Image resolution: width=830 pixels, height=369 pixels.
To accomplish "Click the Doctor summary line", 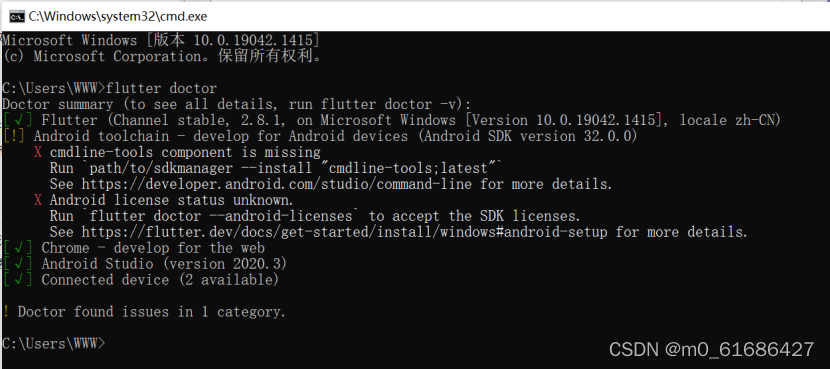I will [x=237, y=104].
